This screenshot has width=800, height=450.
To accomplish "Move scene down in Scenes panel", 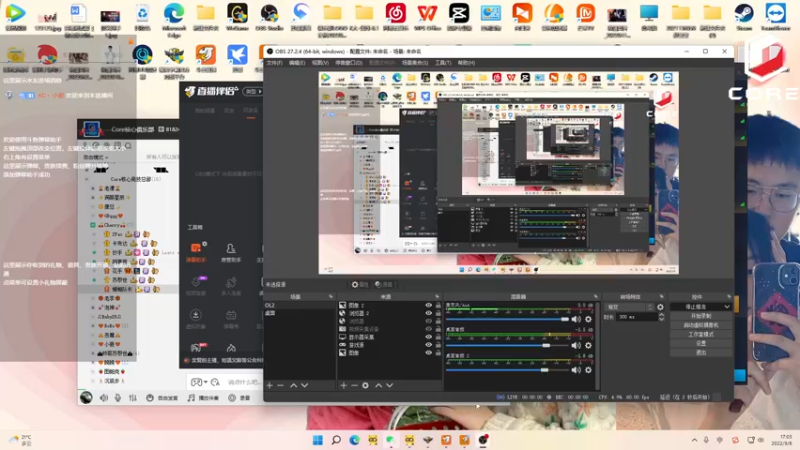I will pos(305,386).
